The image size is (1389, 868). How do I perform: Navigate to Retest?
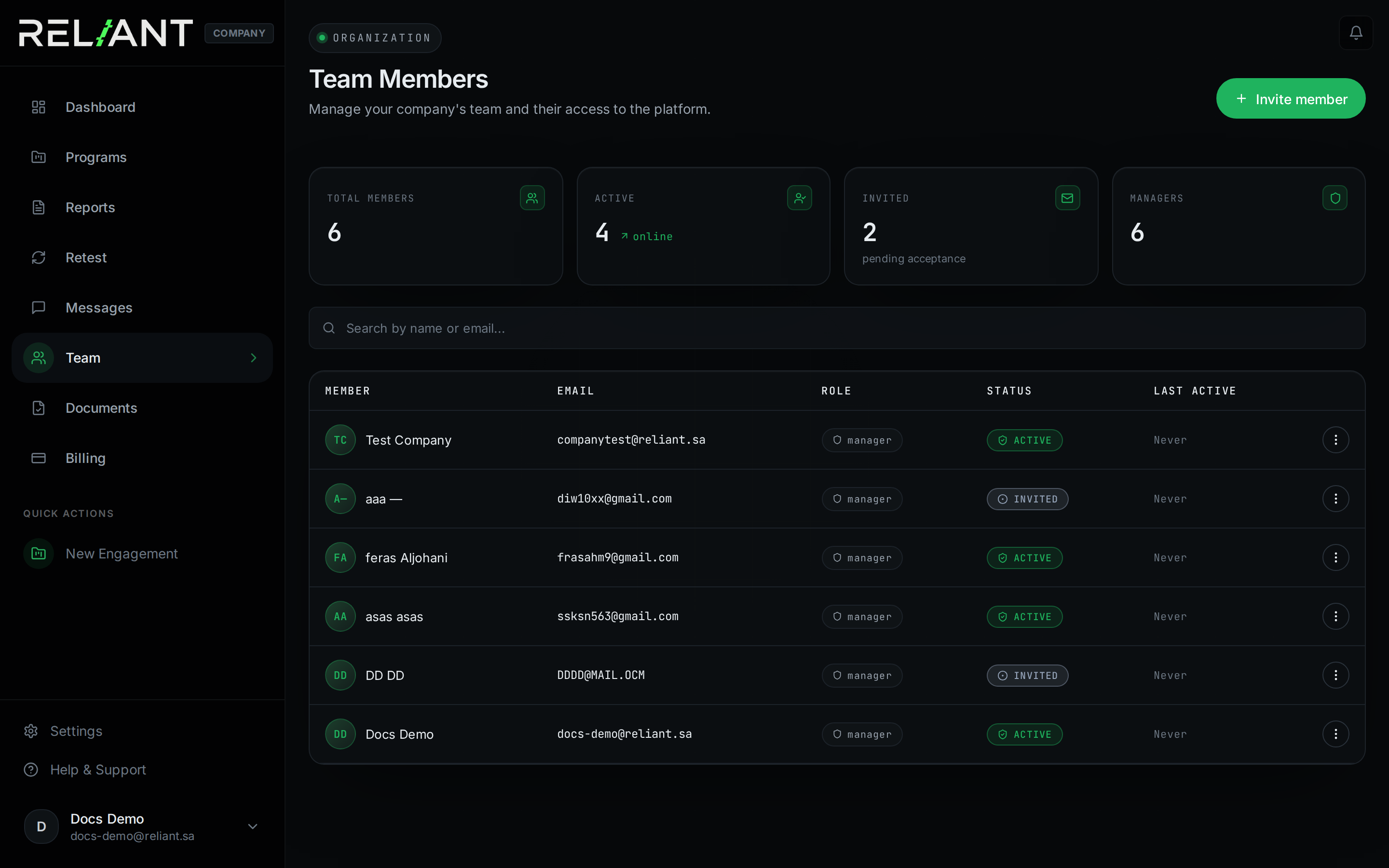(x=142, y=258)
